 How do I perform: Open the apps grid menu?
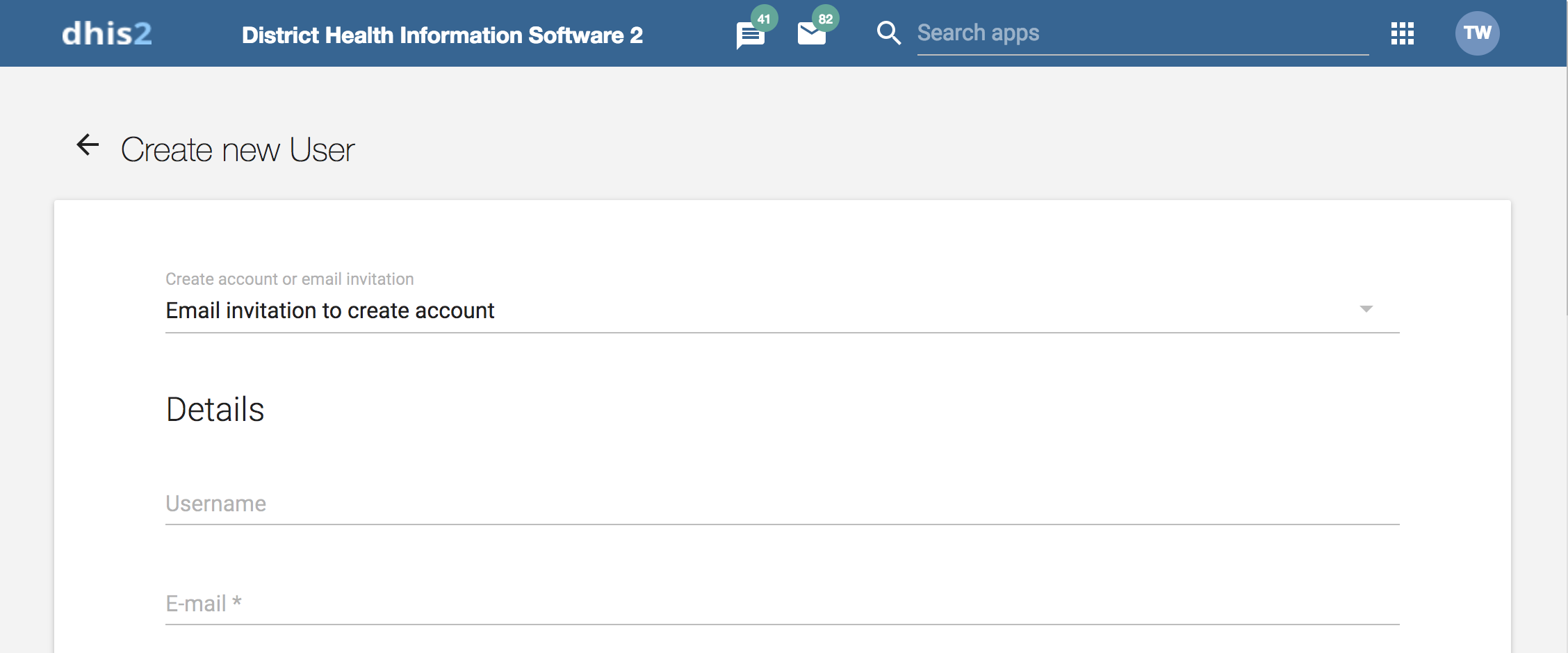1402,33
